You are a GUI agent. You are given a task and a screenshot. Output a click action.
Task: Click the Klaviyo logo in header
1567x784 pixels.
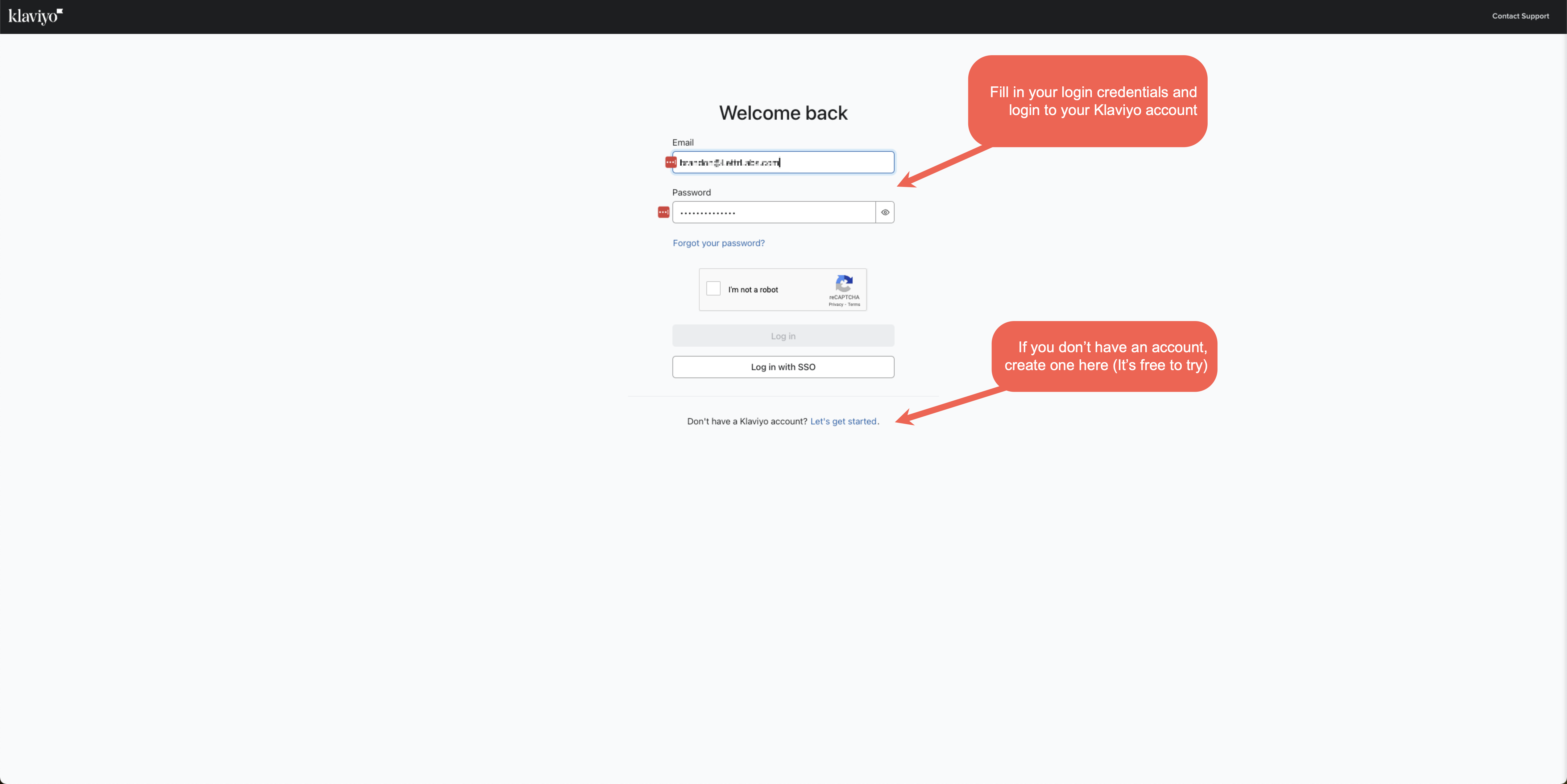pyautogui.click(x=35, y=16)
